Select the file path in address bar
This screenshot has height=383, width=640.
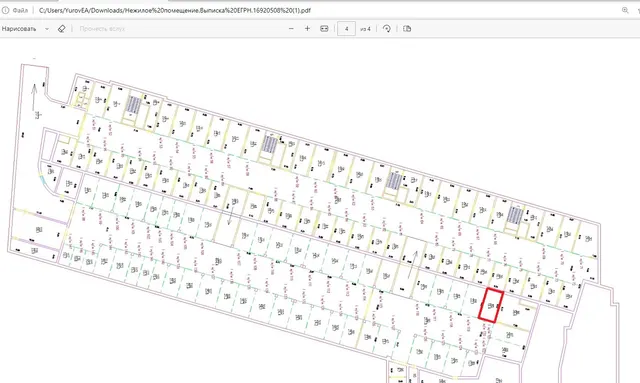tap(175, 10)
